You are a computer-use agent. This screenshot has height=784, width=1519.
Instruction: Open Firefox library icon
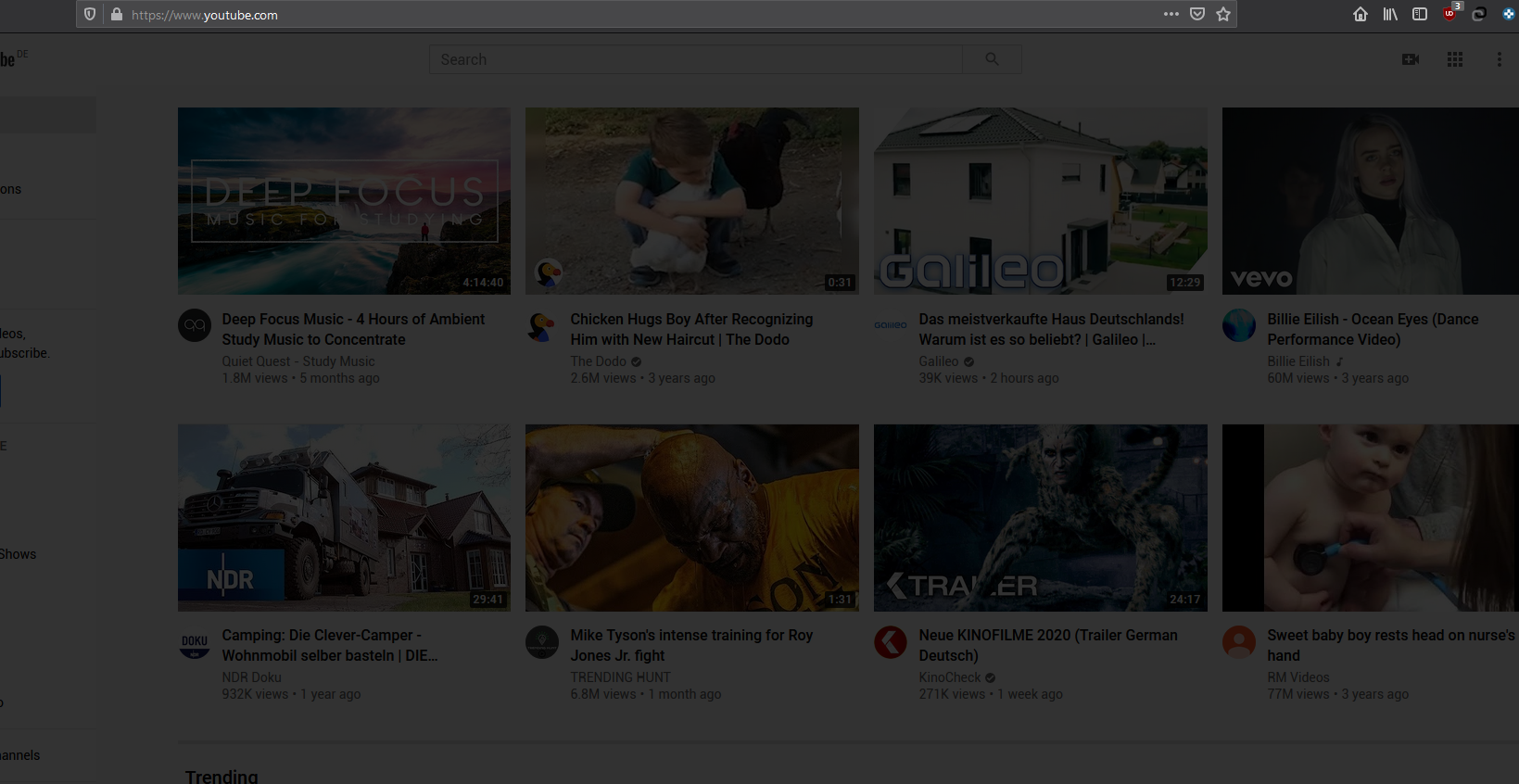click(x=1390, y=14)
